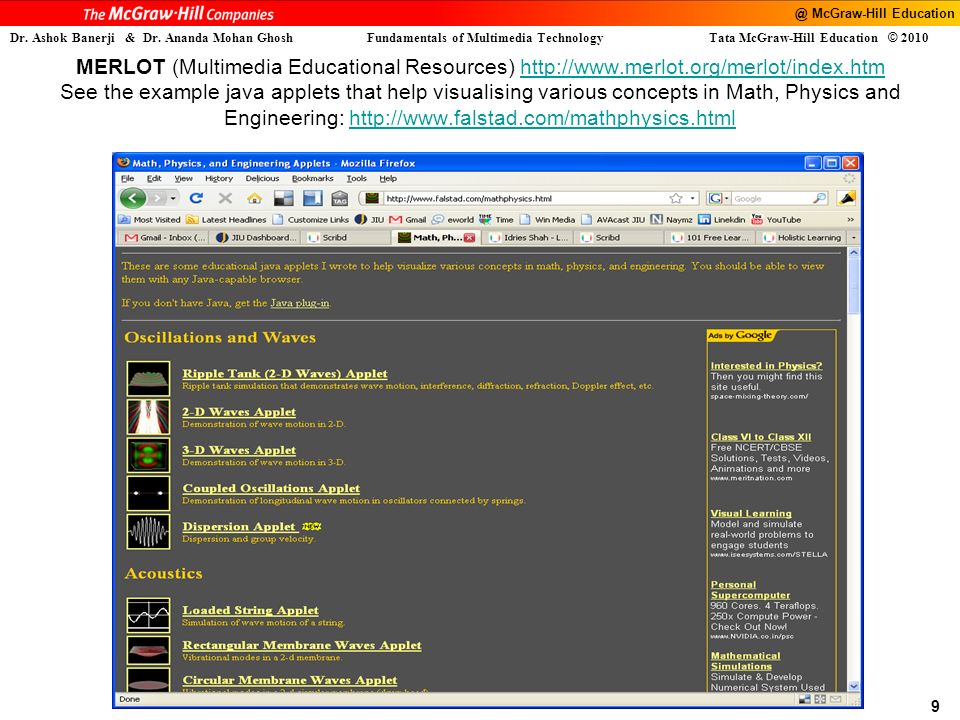The height and width of the screenshot is (720, 960).
Task: Reload the page with the refresh icon
Action: (196, 198)
